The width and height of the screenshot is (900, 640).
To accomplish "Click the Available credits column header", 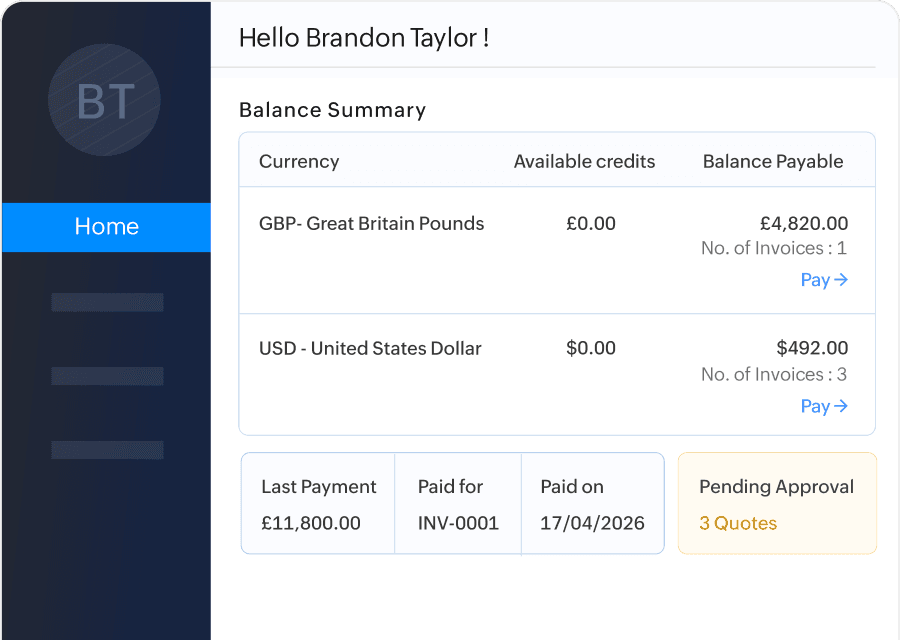I will coord(584,162).
